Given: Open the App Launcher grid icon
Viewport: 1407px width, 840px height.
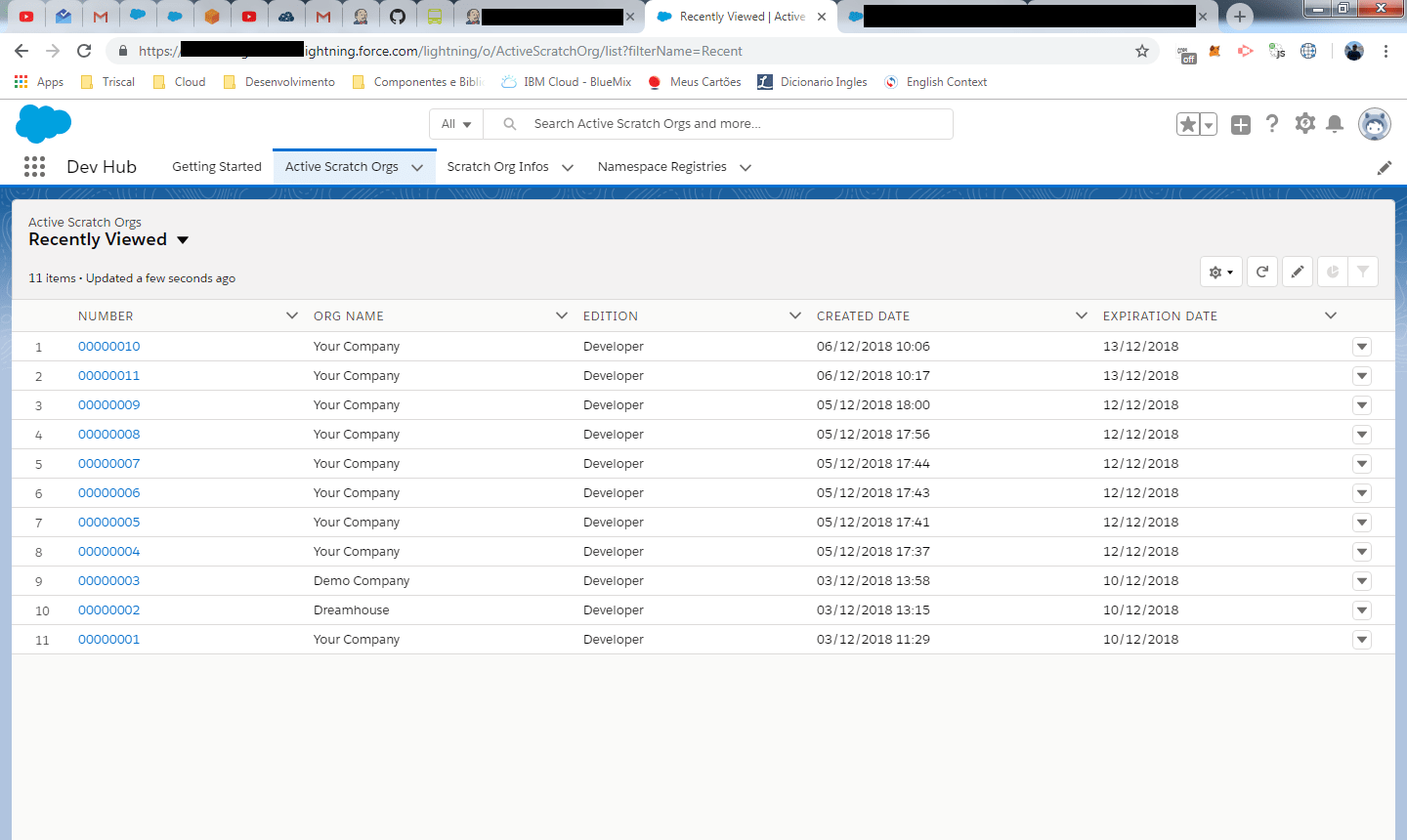Looking at the screenshot, I should tap(34, 167).
